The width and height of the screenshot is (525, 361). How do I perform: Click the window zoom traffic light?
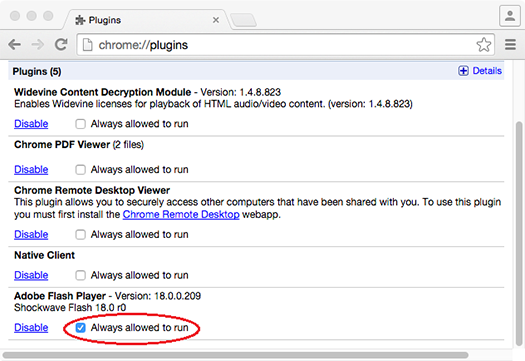[x=48, y=16]
